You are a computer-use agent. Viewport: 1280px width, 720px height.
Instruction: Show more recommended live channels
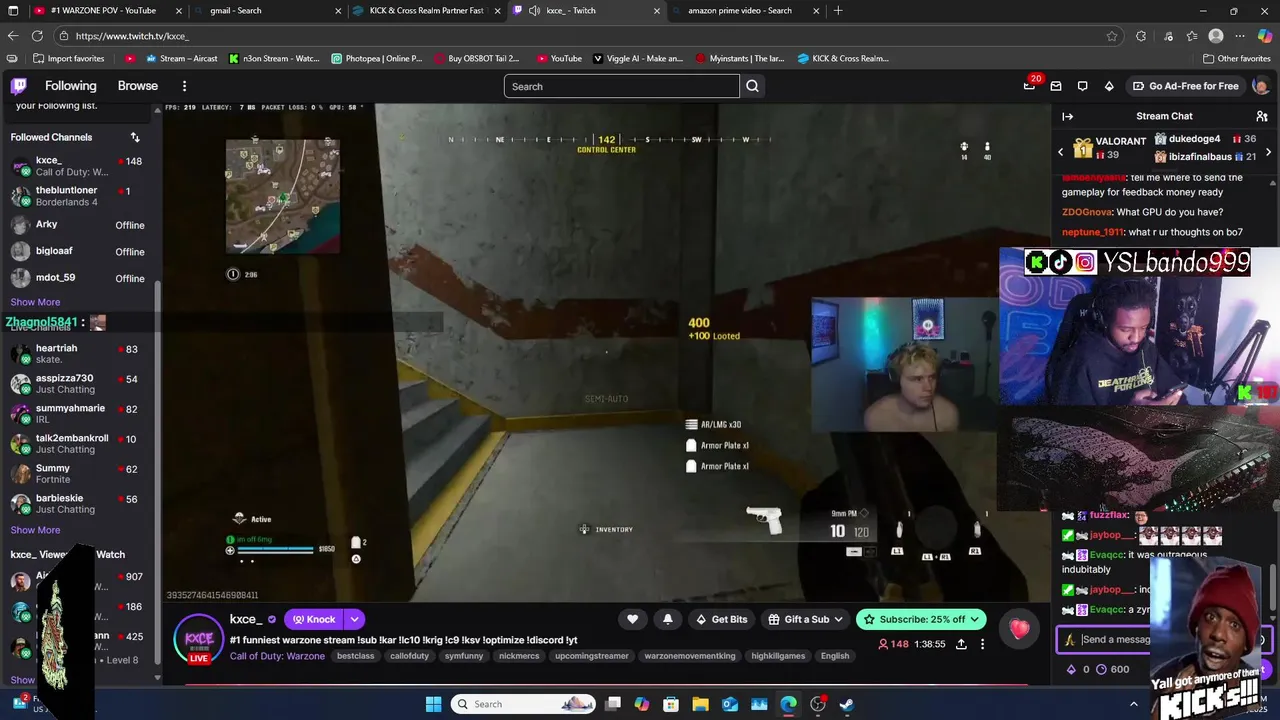(x=35, y=530)
